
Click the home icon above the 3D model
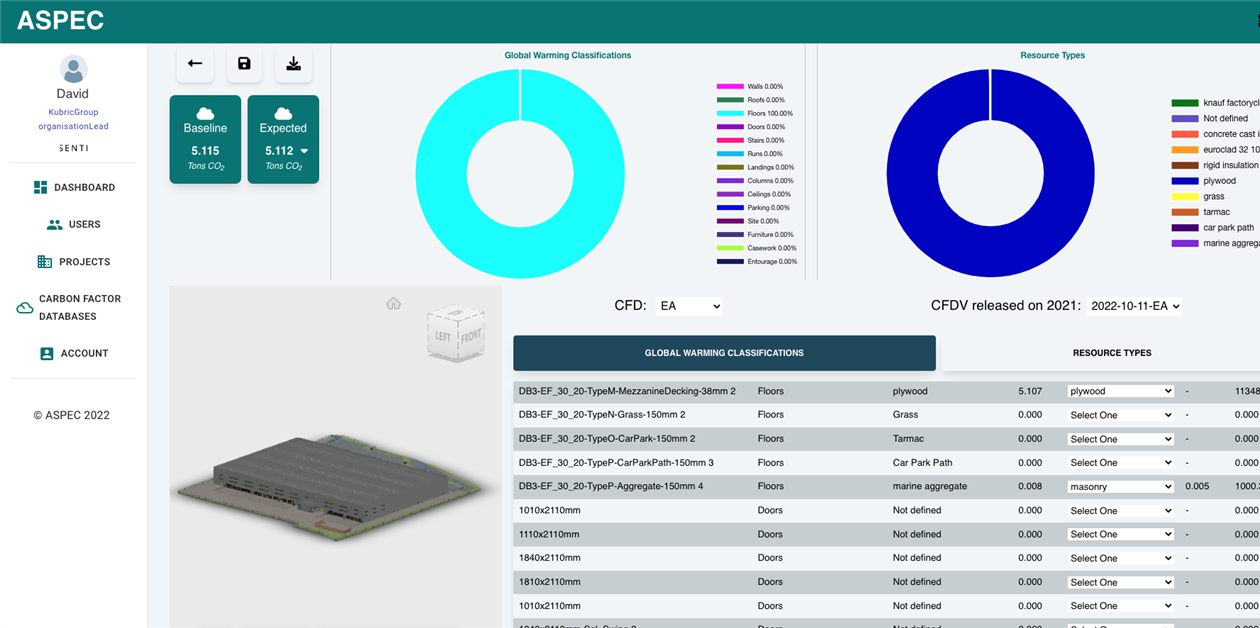tap(393, 303)
